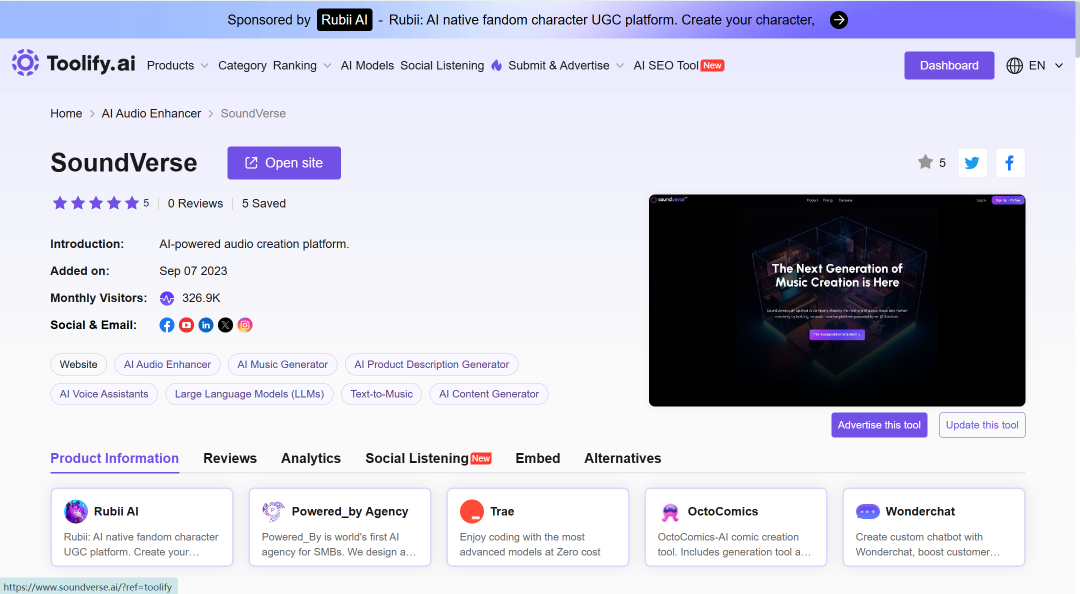The height and width of the screenshot is (594, 1080).
Task: Switch to the Alternatives tab
Action: tap(623, 458)
